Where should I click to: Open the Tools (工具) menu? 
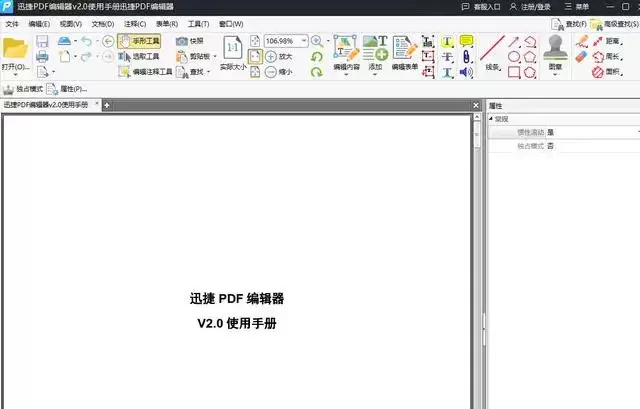(x=198, y=23)
